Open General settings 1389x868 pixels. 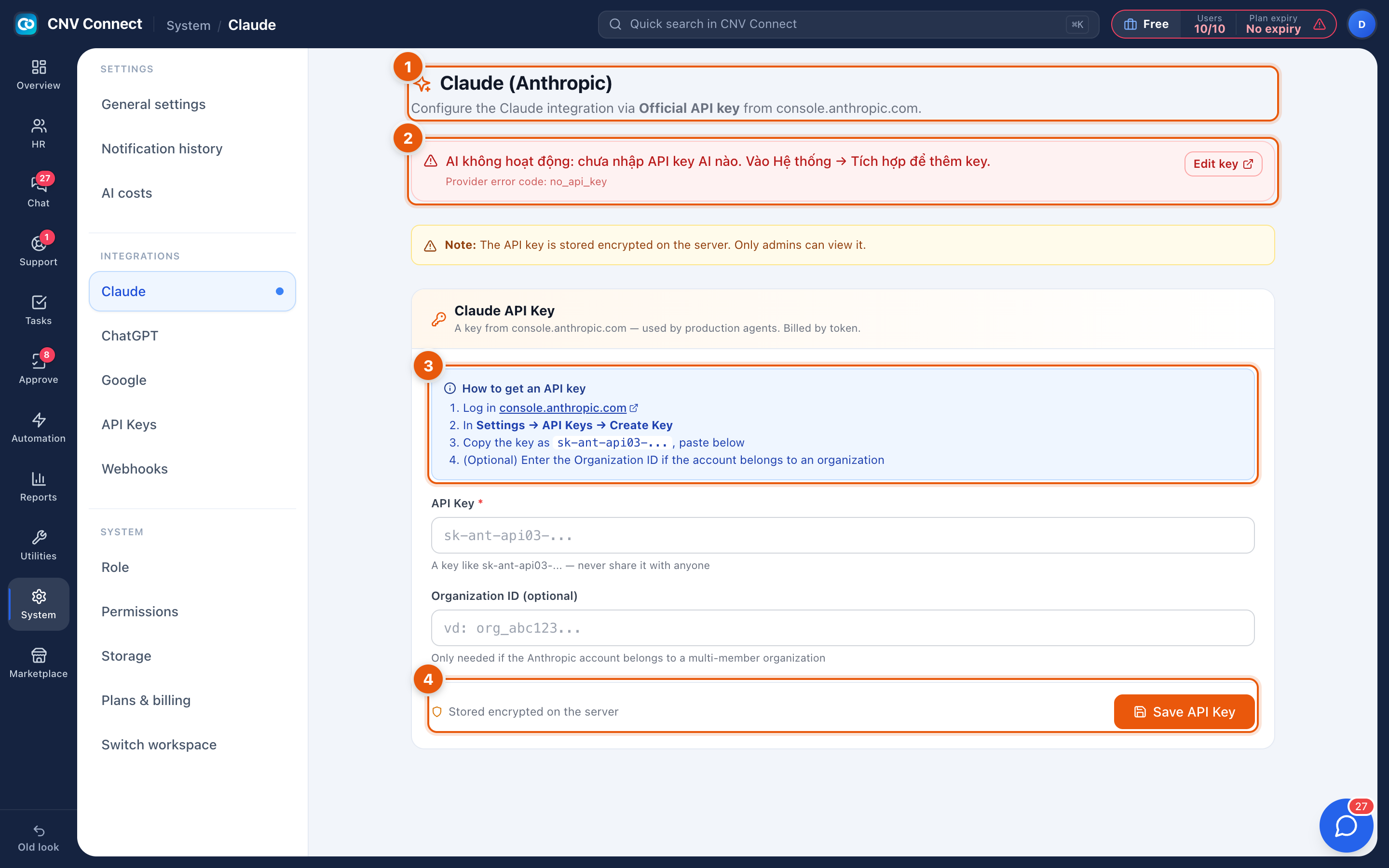(x=192, y=105)
